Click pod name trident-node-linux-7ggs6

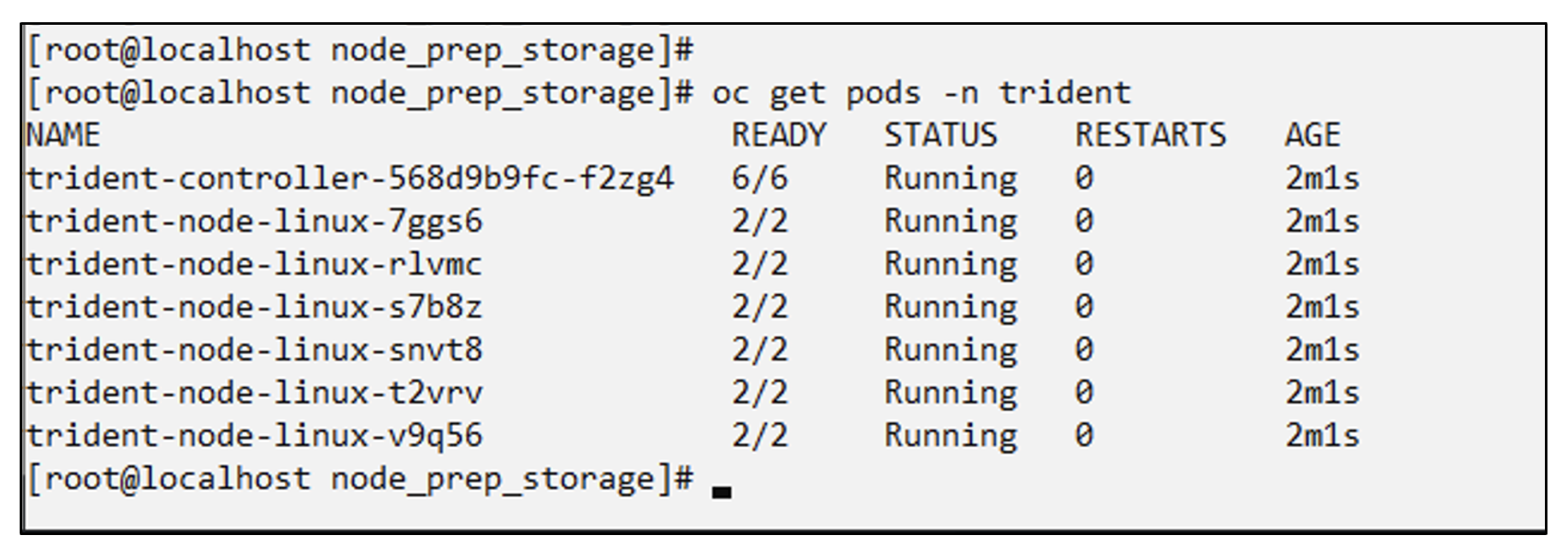coord(254,221)
